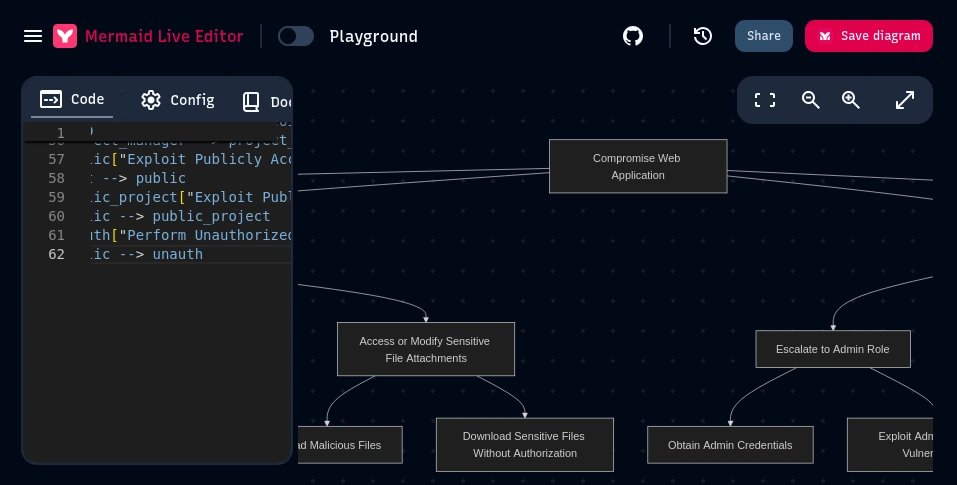
Task: Zoom in on the diagram
Action: coord(851,100)
